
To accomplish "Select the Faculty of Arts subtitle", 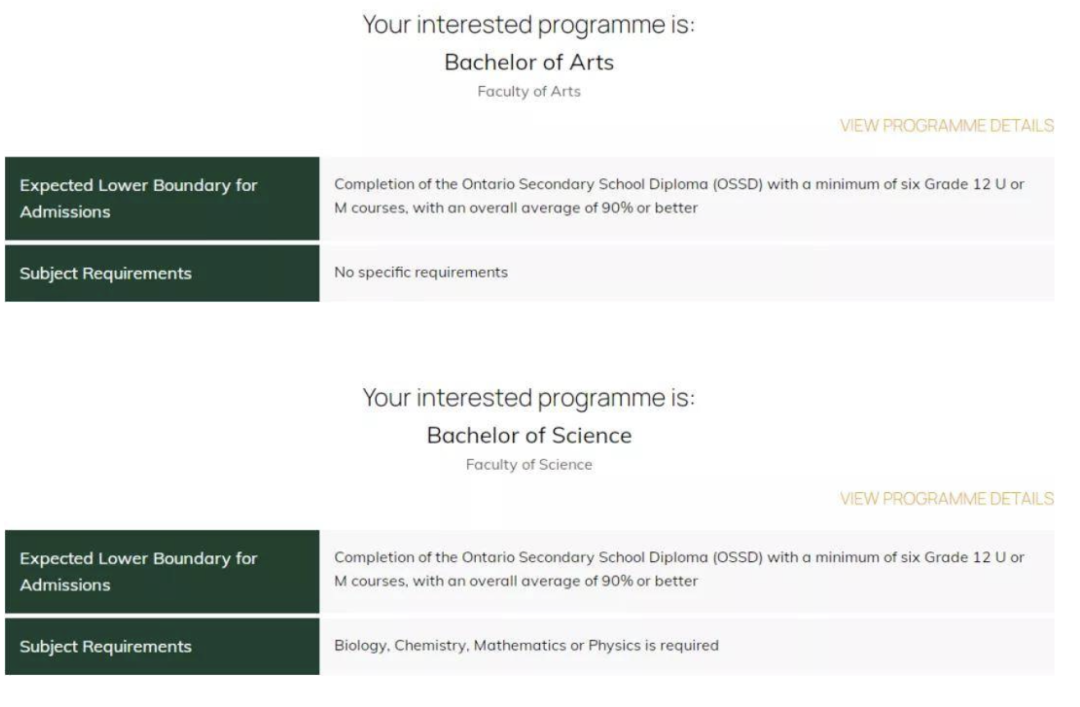I will click(x=529, y=92).
